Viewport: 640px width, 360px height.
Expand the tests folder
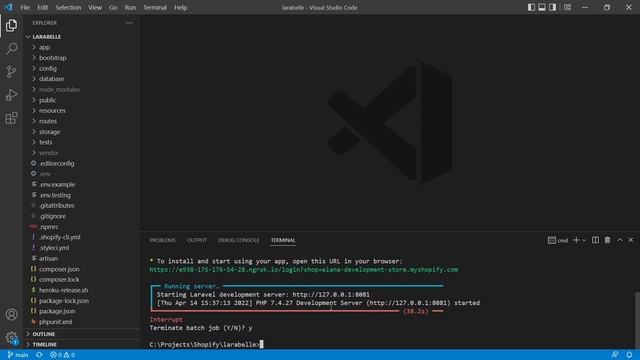click(x=82, y=142)
